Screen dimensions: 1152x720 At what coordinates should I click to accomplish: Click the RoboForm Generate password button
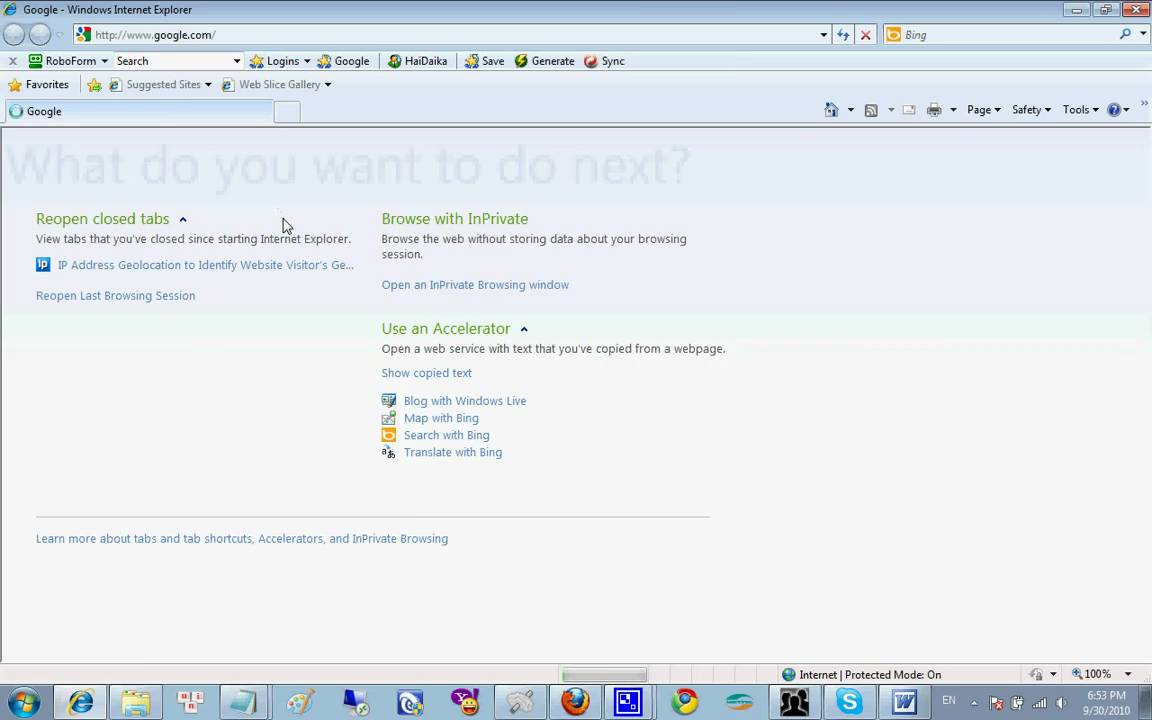tap(544, 61)
